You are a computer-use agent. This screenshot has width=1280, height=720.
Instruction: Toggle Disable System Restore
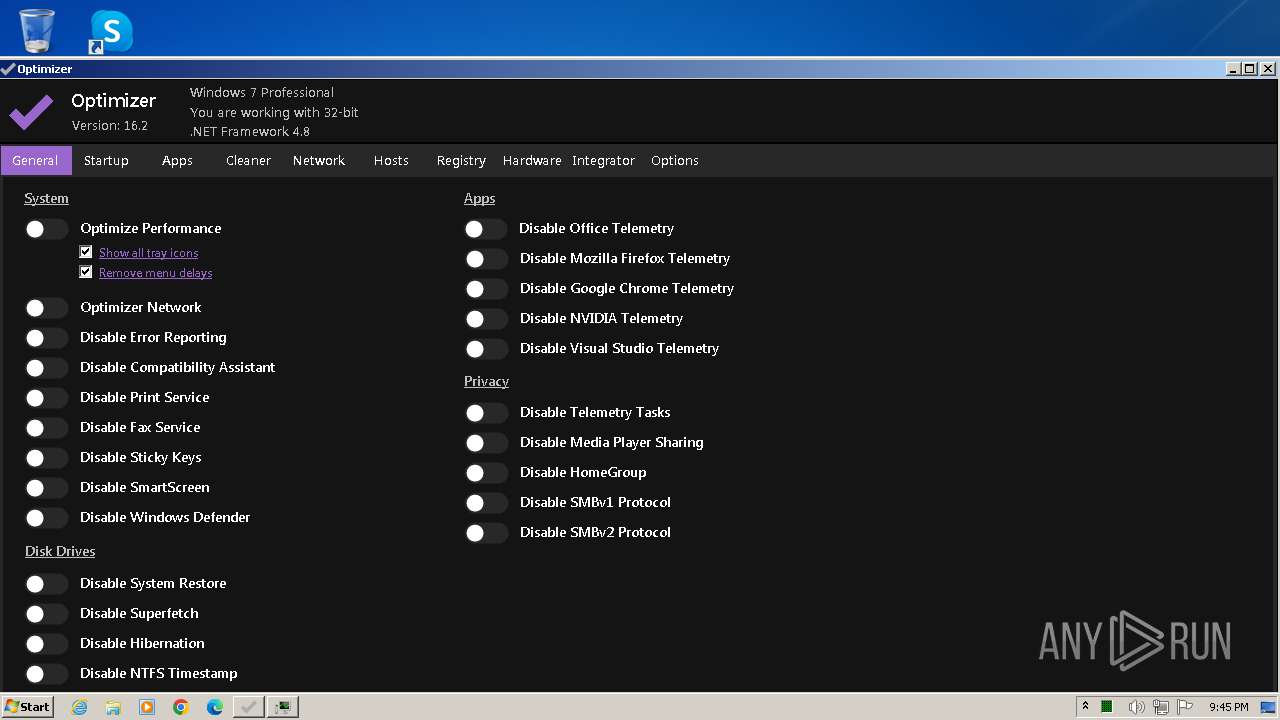[46, 584]
